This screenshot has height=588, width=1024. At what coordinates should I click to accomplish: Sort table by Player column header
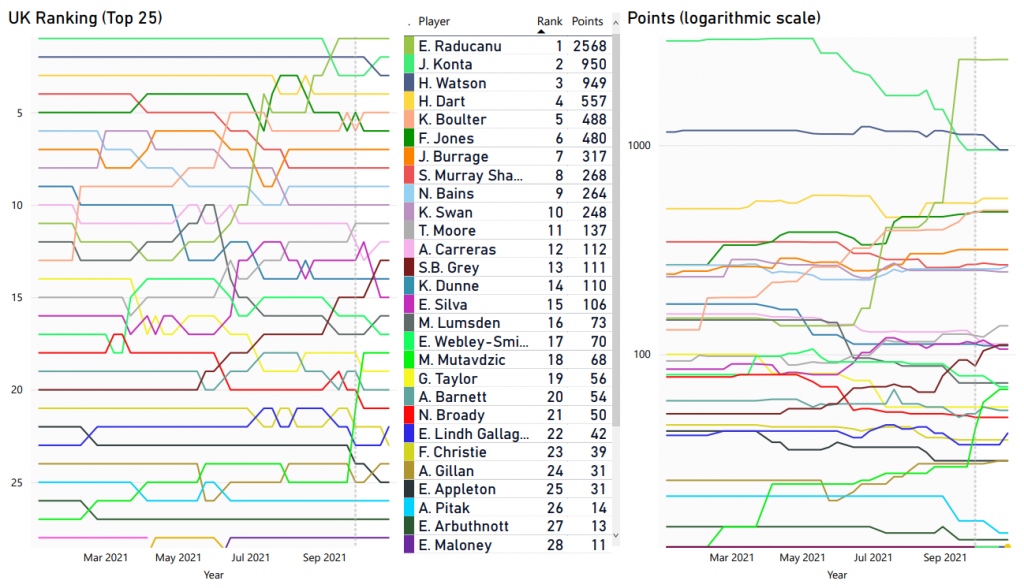pos(434,21)
